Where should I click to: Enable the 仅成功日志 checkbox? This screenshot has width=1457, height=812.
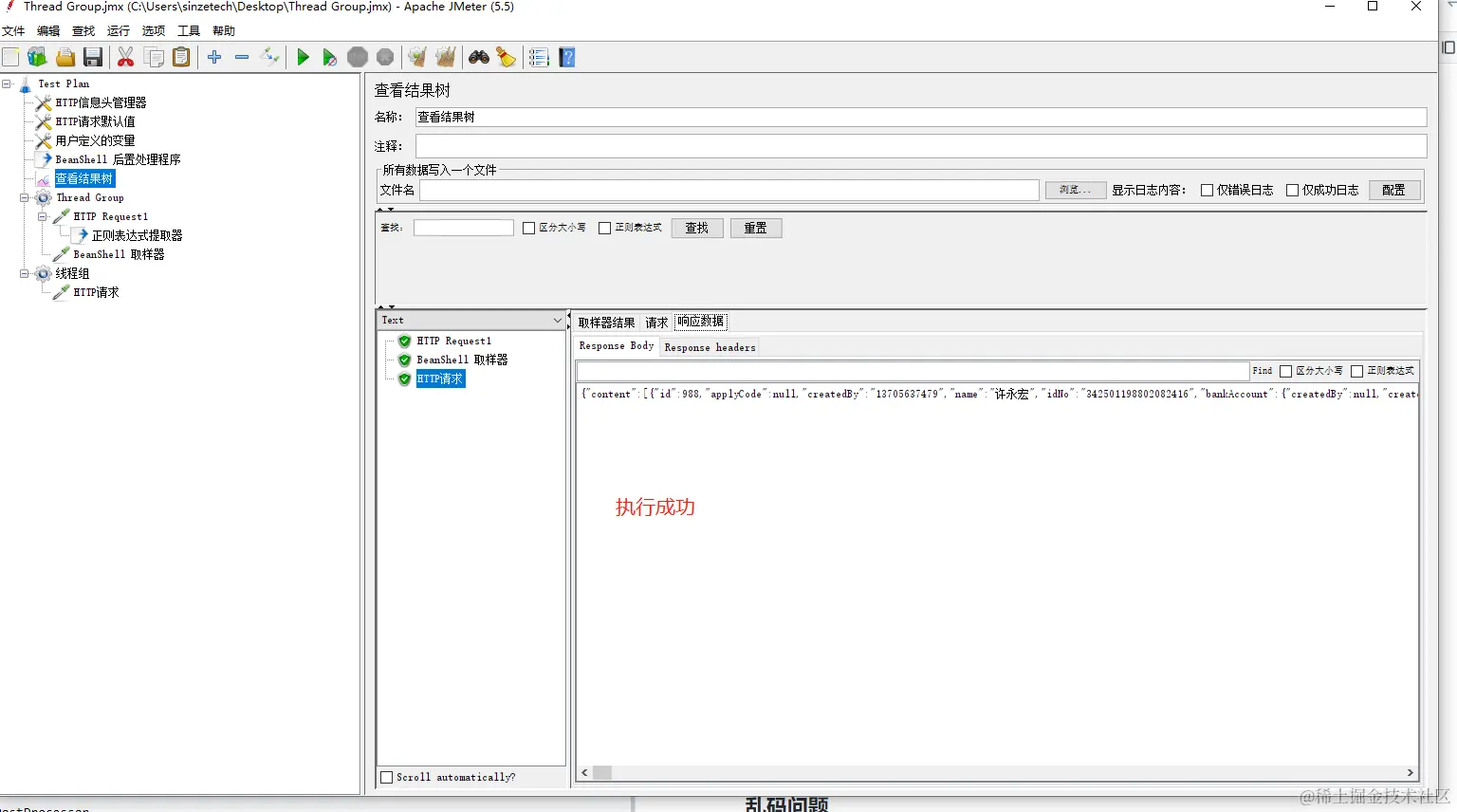1292,190
